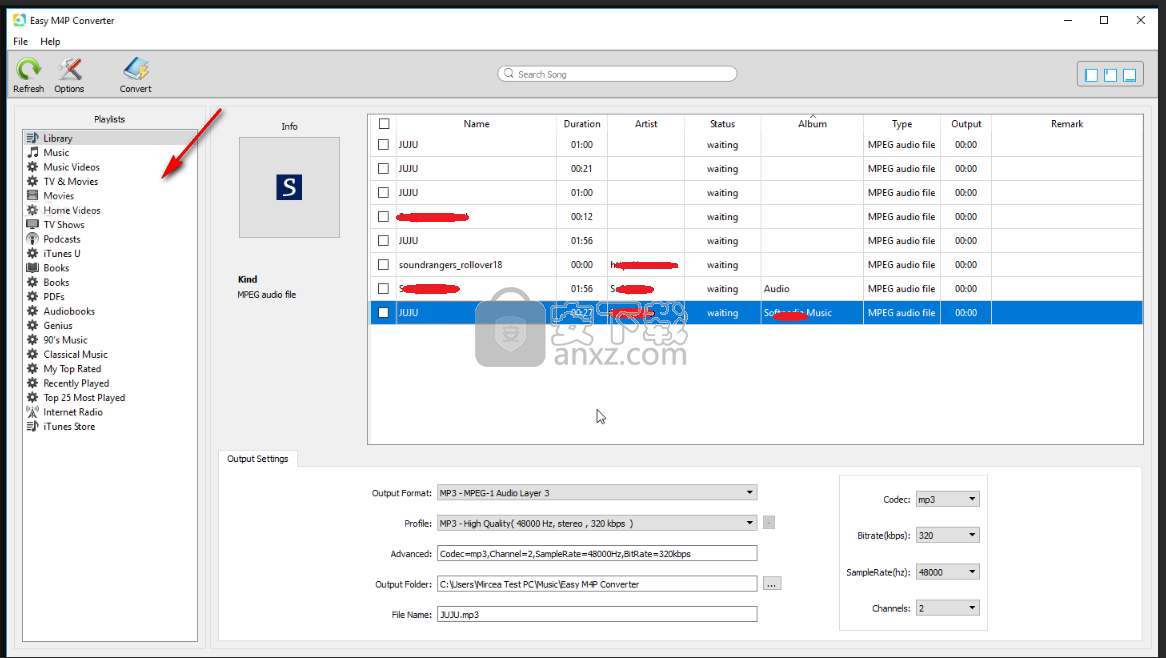
Task: Select the Books playlist with gear icon
Action: pos(56,283)
